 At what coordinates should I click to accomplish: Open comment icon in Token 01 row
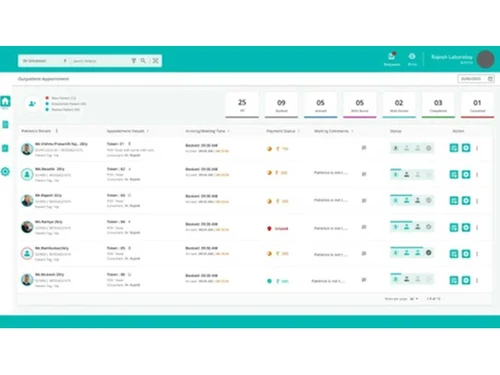[364, 148]
